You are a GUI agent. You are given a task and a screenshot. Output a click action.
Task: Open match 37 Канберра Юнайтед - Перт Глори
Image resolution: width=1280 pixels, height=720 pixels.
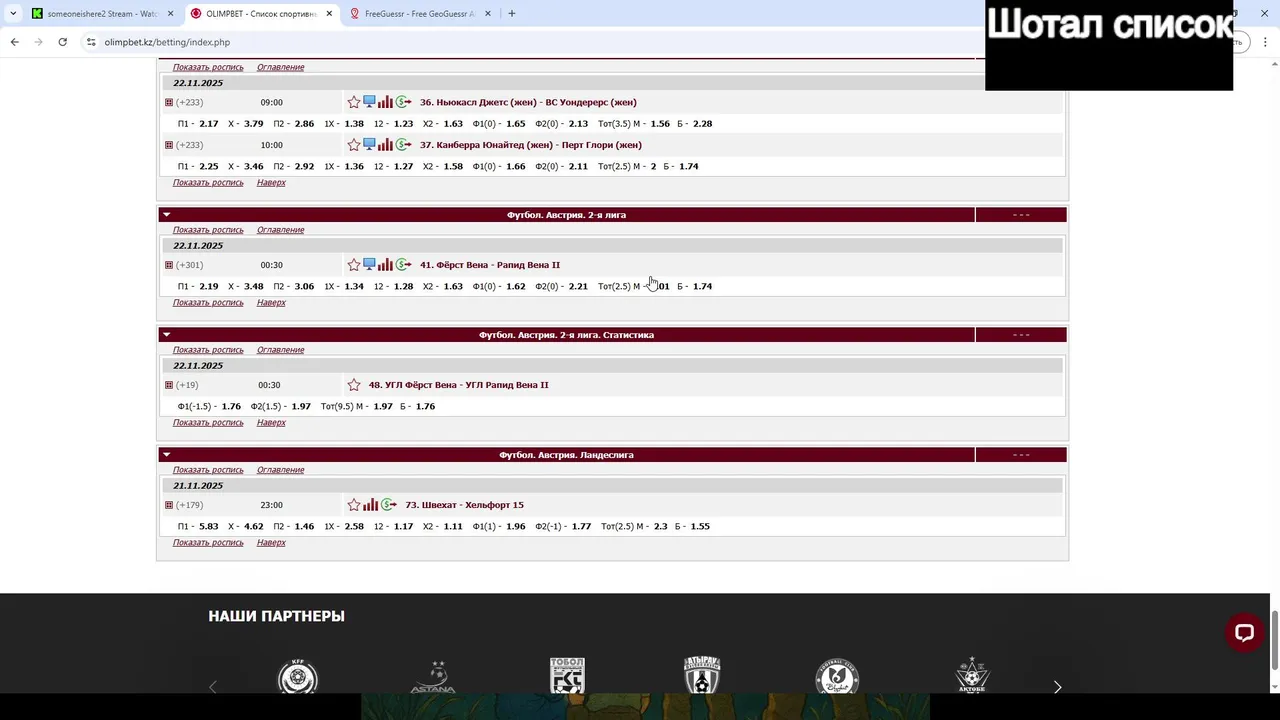click(530, 145)
